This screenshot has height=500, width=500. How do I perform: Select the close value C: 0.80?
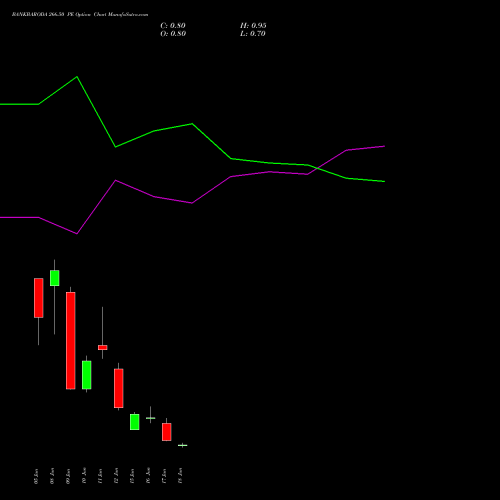173,26
